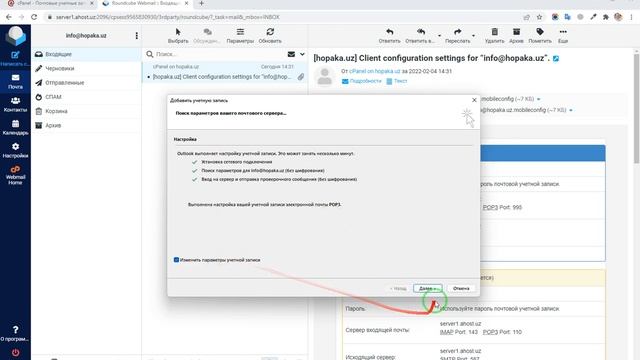Mark the message (Пометить) tag icon
640x360 pixels.
[540, 36]
